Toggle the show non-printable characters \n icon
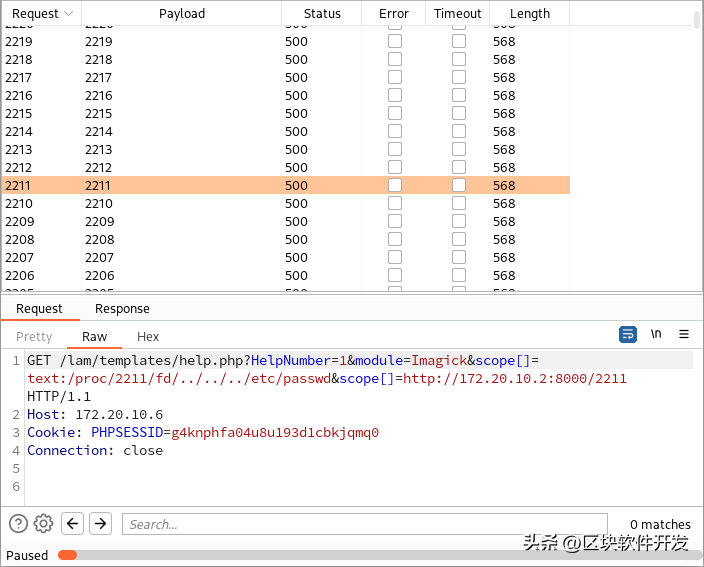The width and height of the screenshot is (704, 567). click(x=656, y=334)
